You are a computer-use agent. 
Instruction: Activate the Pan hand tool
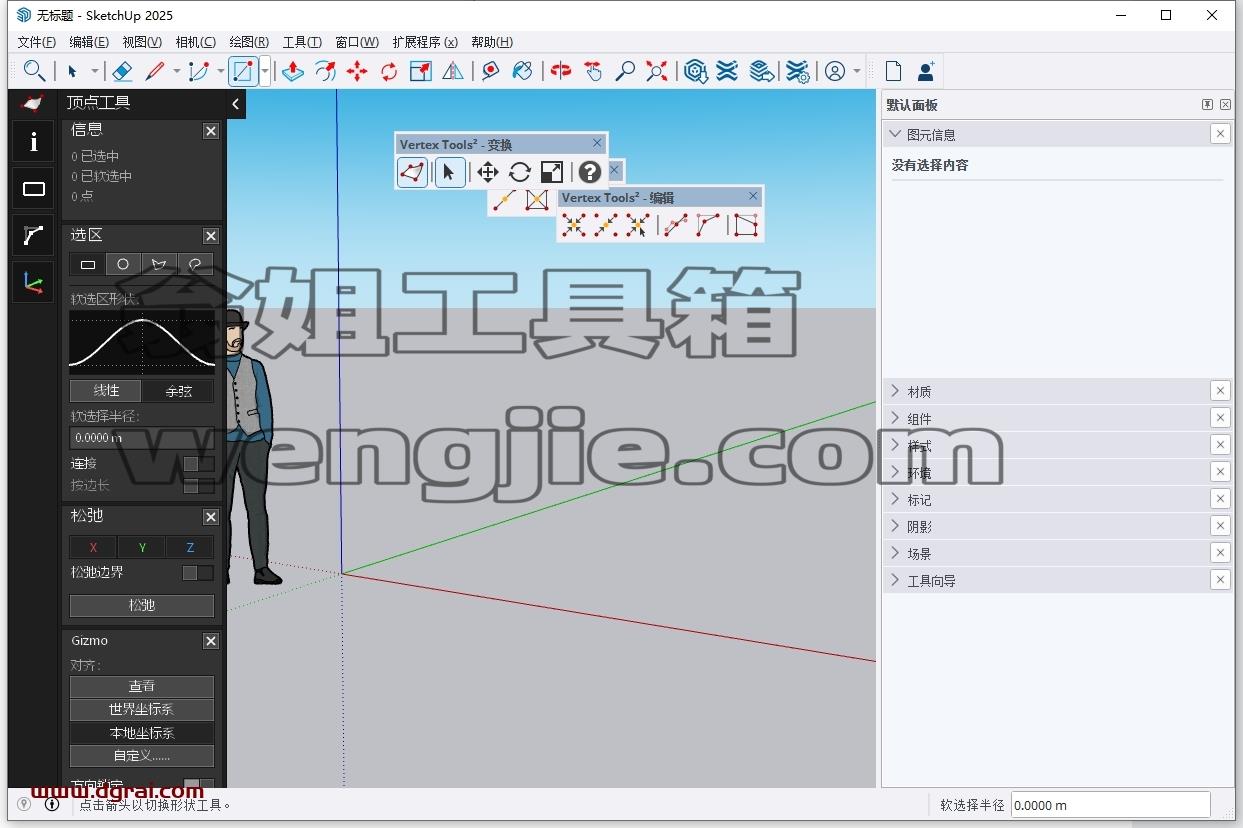[593, 71]
